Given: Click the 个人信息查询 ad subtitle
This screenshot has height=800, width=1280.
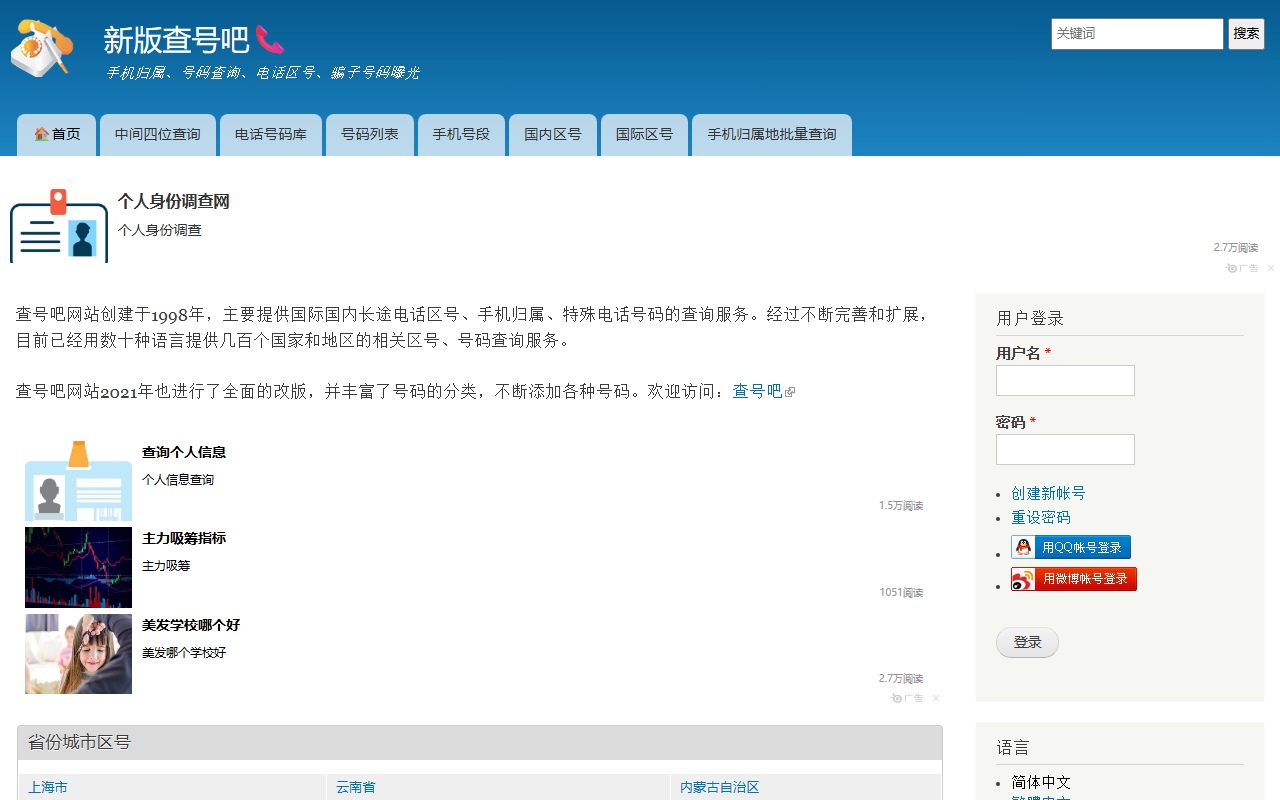Looking at the screenshot, I should (178, 480).
